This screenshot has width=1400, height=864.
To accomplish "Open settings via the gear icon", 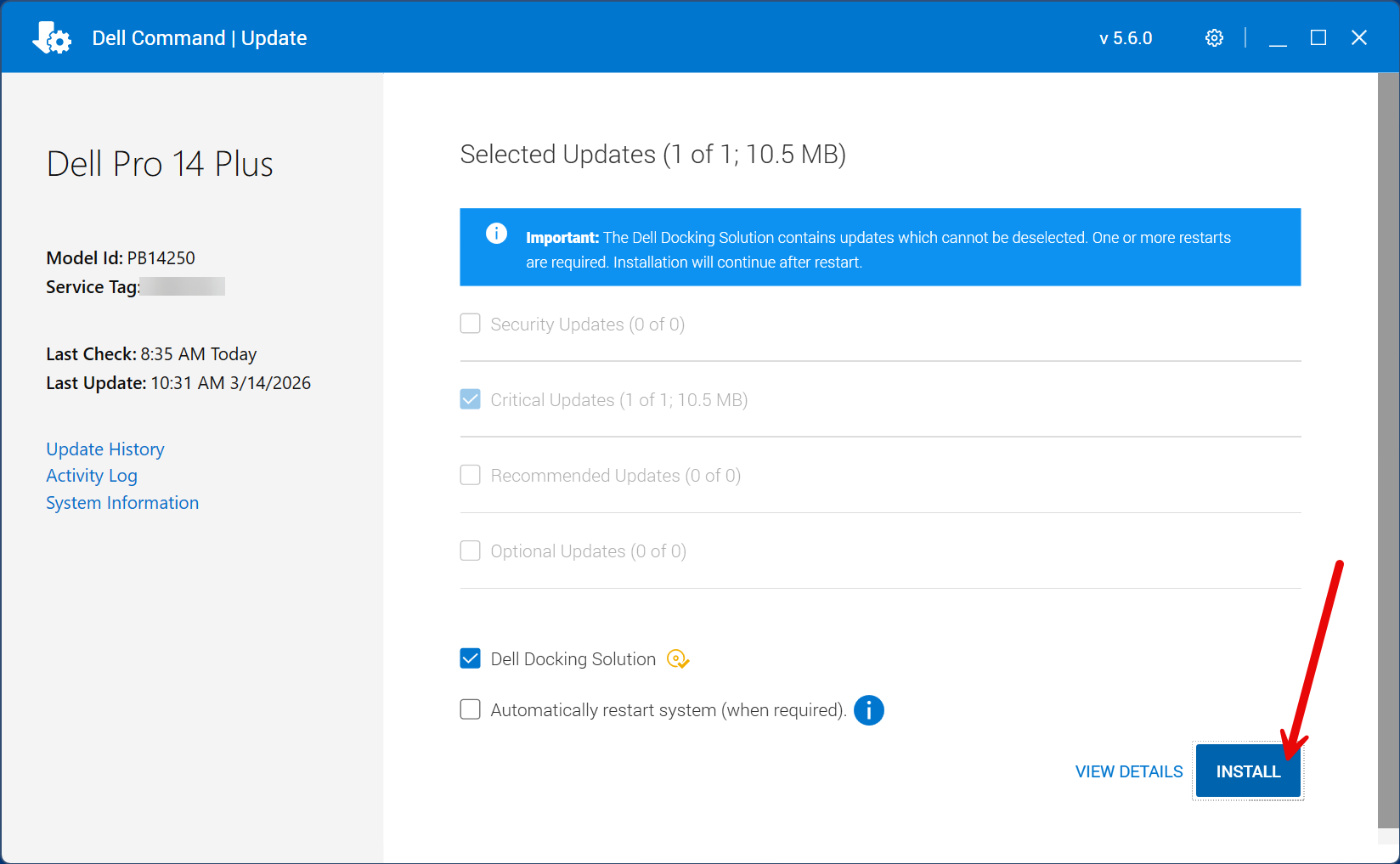I will [1214, 38].
